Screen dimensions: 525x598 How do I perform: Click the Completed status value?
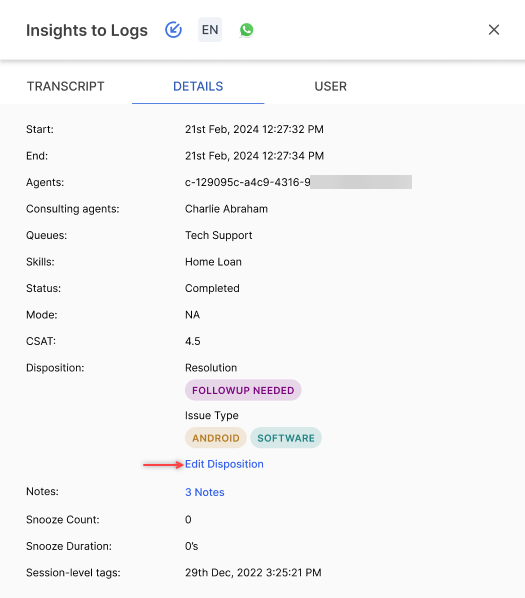click(212, 288)
